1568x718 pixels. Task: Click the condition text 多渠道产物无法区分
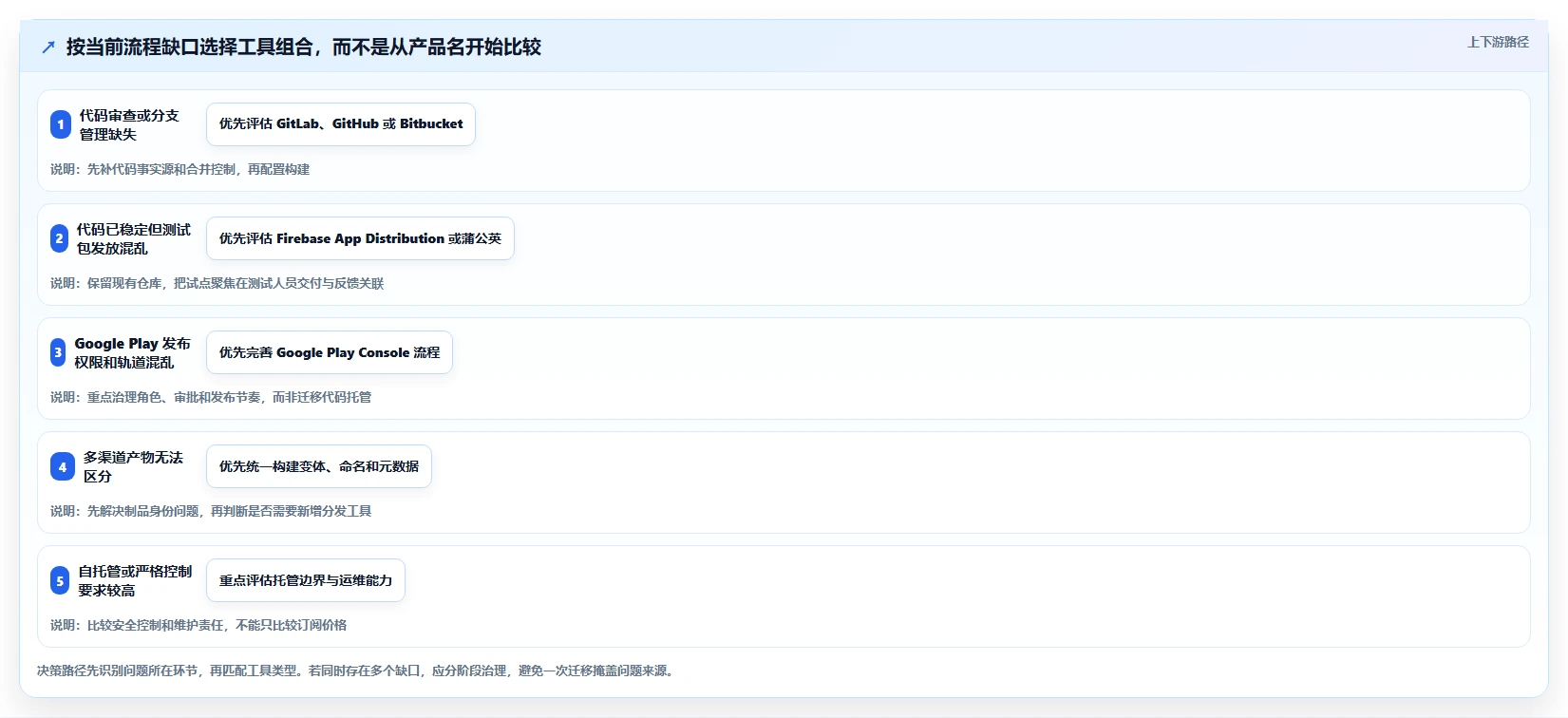click(x=133, y=466)
